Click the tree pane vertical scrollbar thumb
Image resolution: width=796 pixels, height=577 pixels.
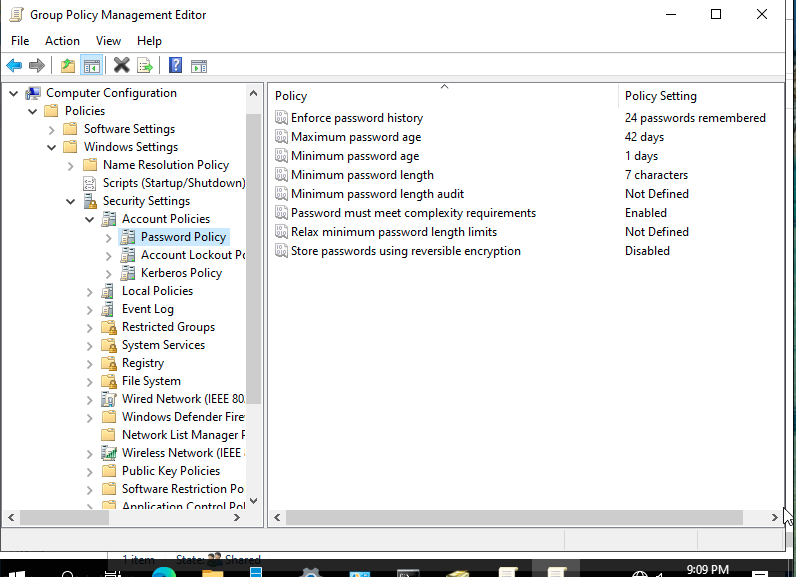(254, 259)
